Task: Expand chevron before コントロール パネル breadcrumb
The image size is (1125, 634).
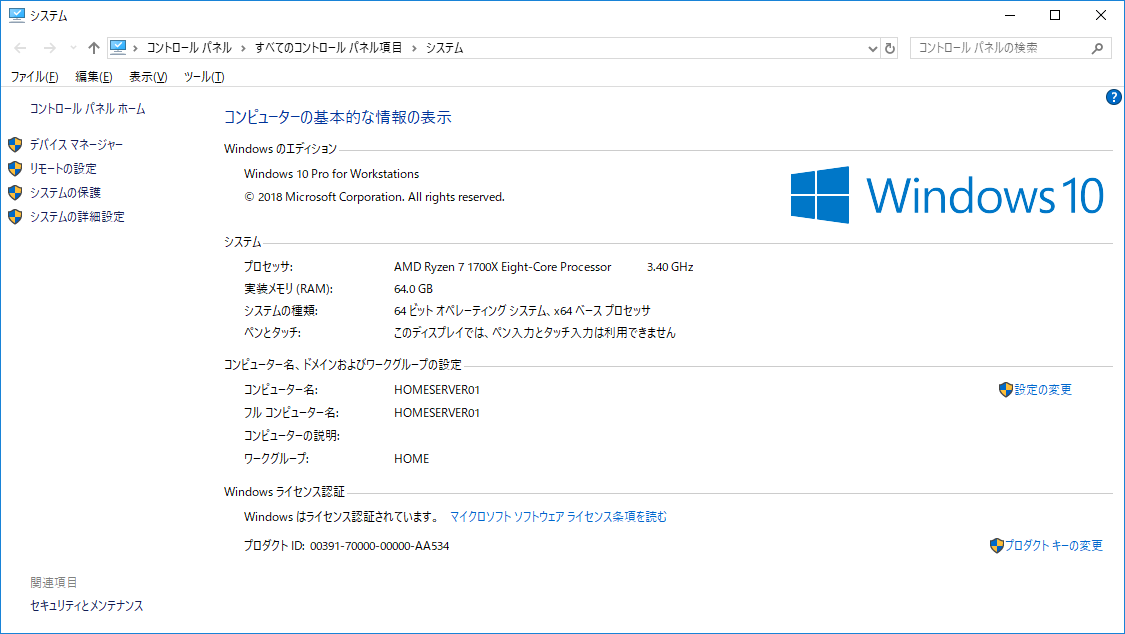Action: coord(135,48)
